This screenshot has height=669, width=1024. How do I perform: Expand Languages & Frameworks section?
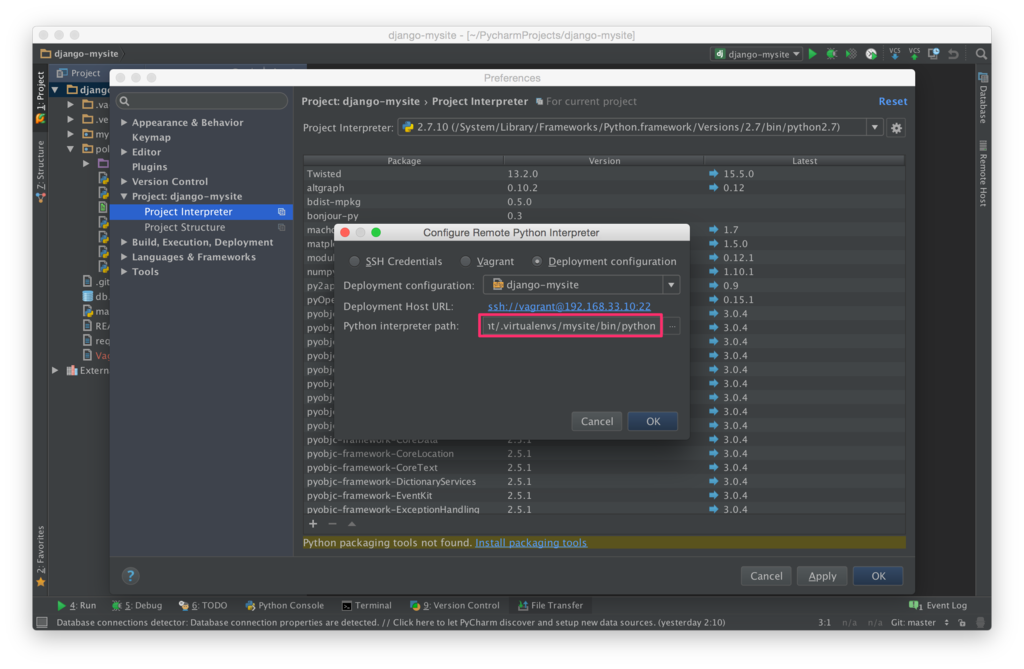point(124,257)
